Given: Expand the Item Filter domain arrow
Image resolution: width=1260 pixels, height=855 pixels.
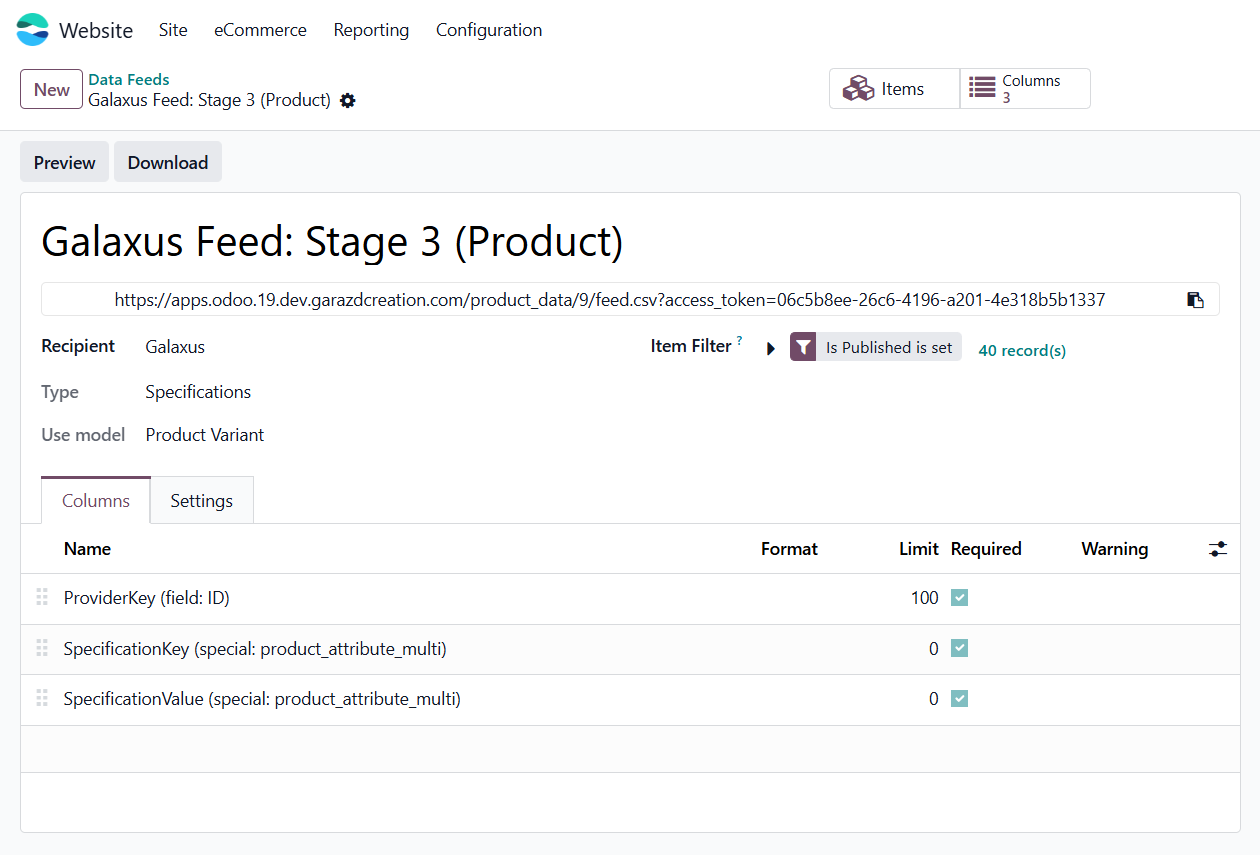Looking at the screenshot, I should 771,349.
